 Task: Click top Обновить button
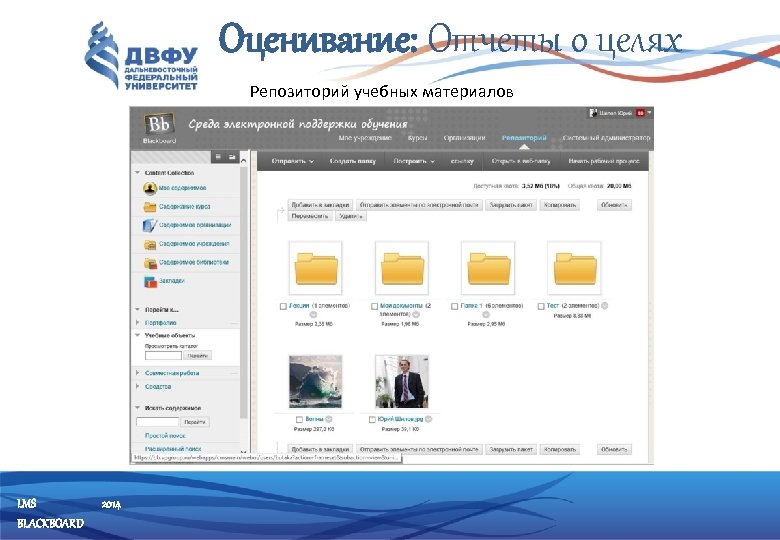tap(614, 205)
